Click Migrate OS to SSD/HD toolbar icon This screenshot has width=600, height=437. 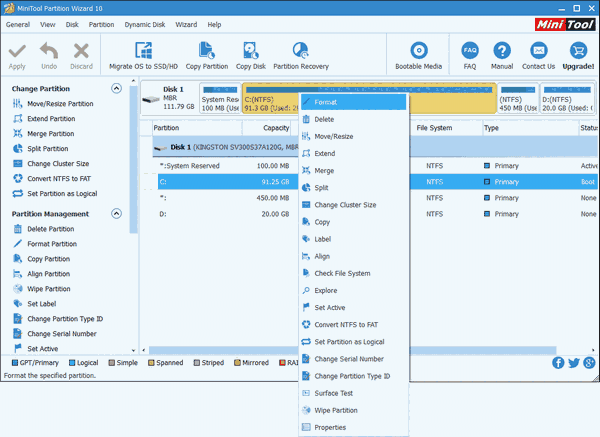coord(143,50)
